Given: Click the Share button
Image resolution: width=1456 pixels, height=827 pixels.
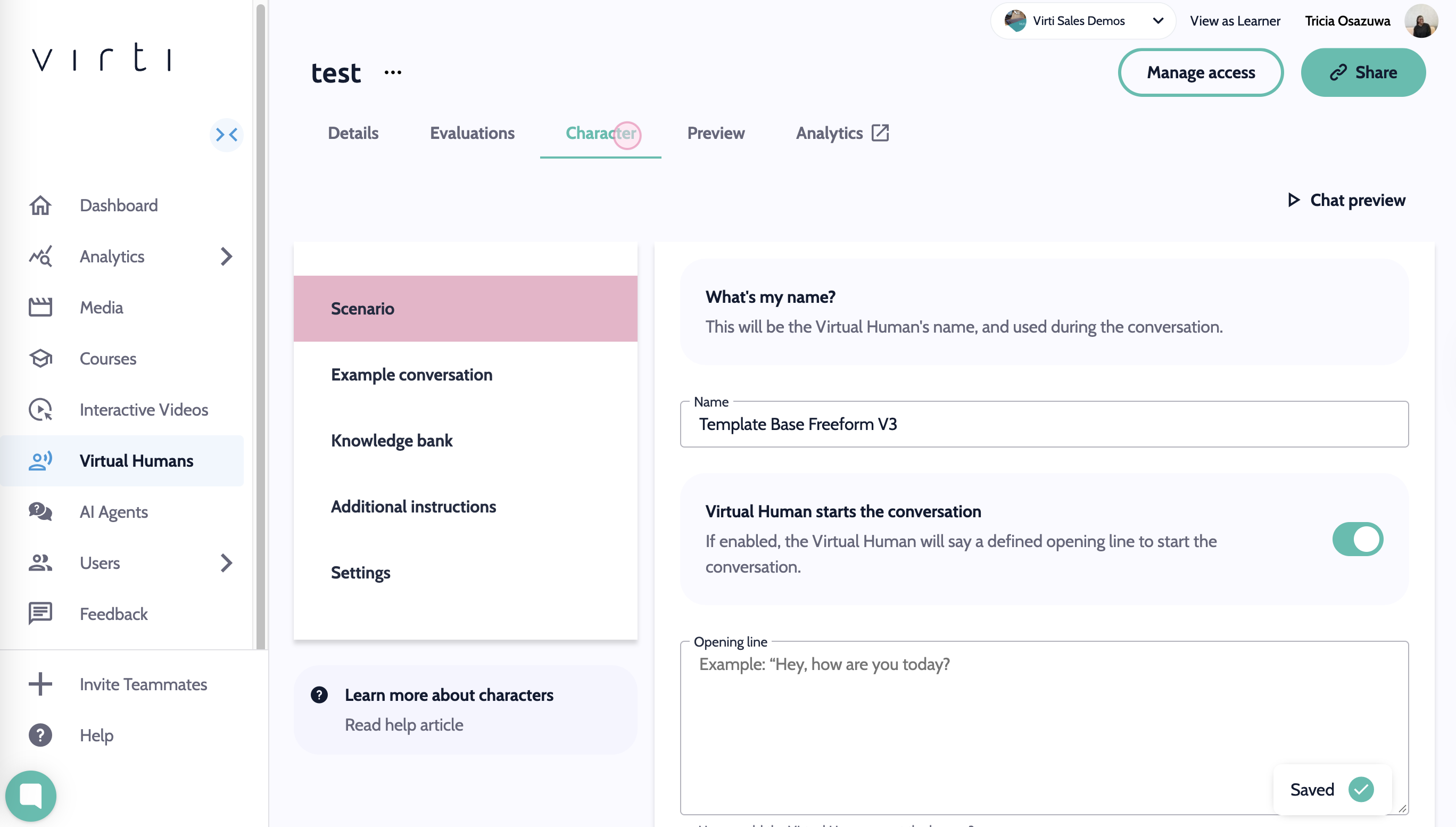Looking at the screenshot, I should pos(1363,72).
